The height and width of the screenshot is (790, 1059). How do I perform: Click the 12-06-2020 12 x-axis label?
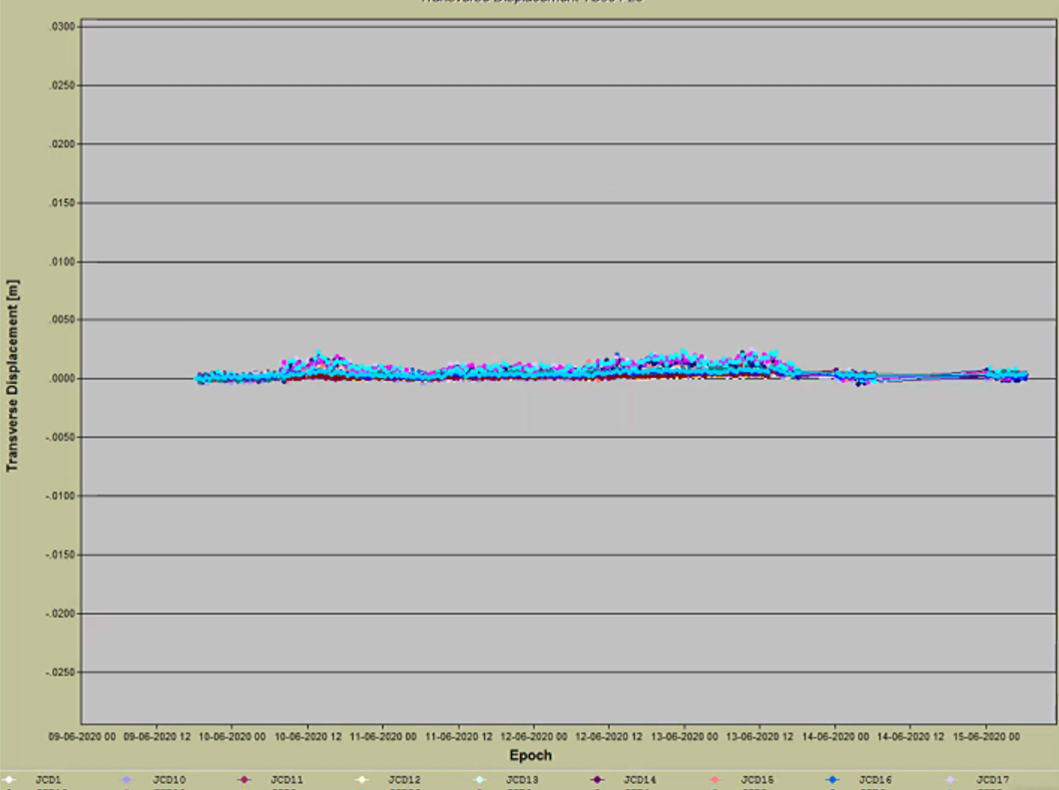(x=609, y=737)
